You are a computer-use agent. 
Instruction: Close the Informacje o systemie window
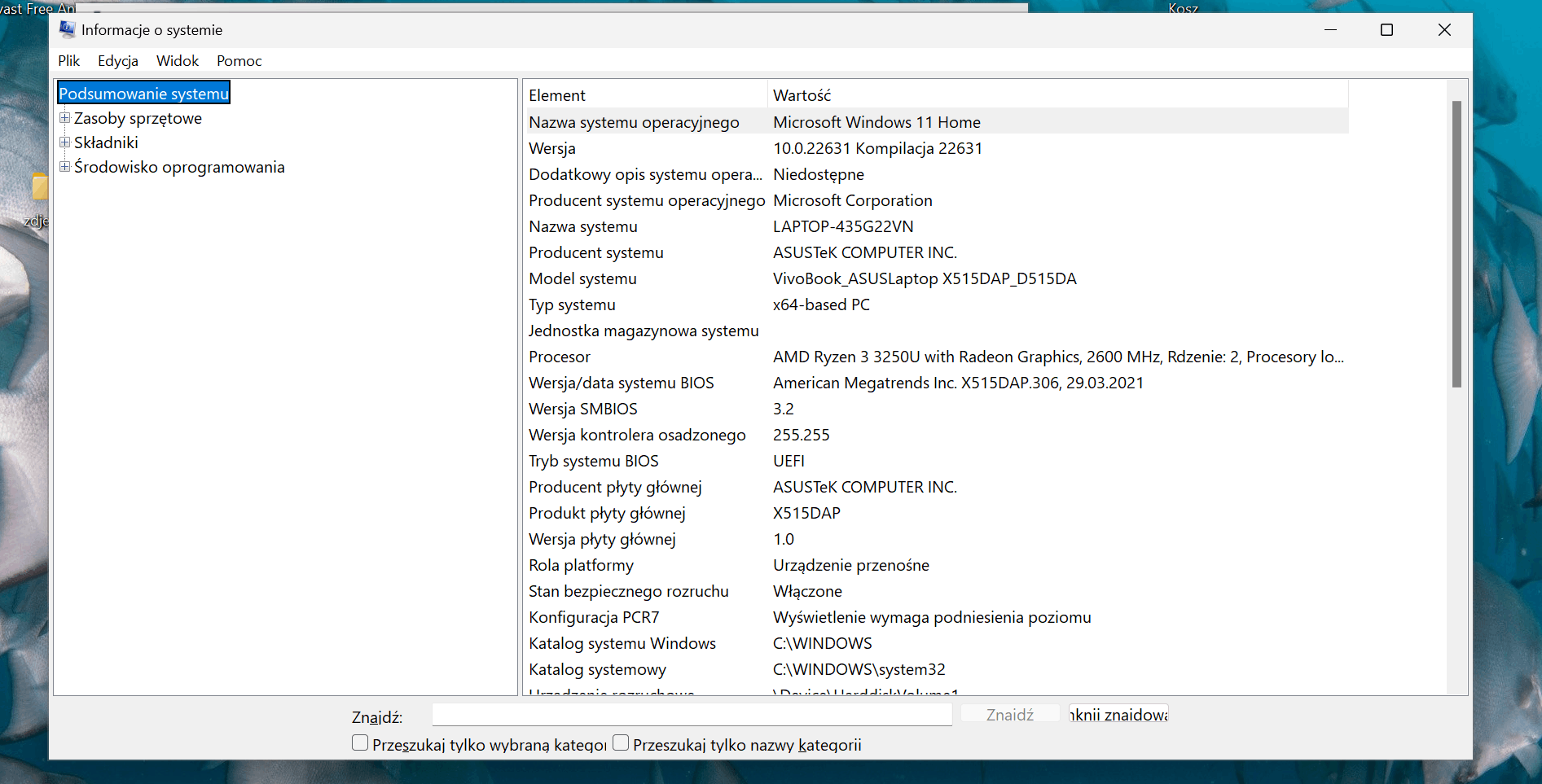click(1444, 30)
